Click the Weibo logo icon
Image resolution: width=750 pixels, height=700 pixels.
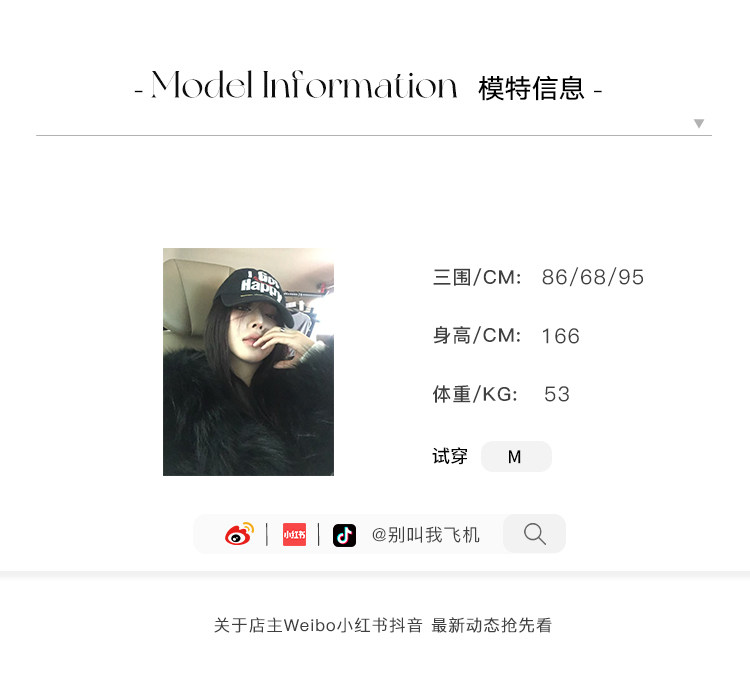239,534
